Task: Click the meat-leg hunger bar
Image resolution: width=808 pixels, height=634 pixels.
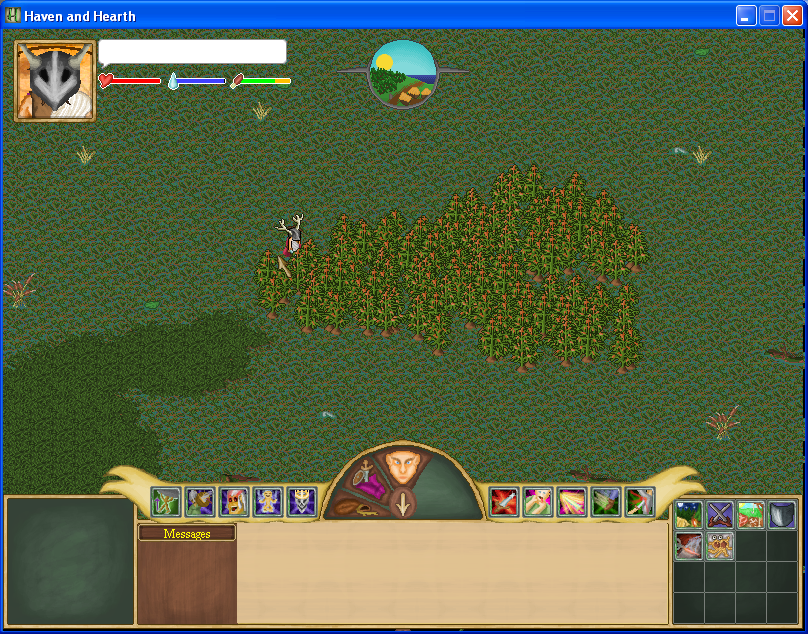Action: (x=260, y=80)
